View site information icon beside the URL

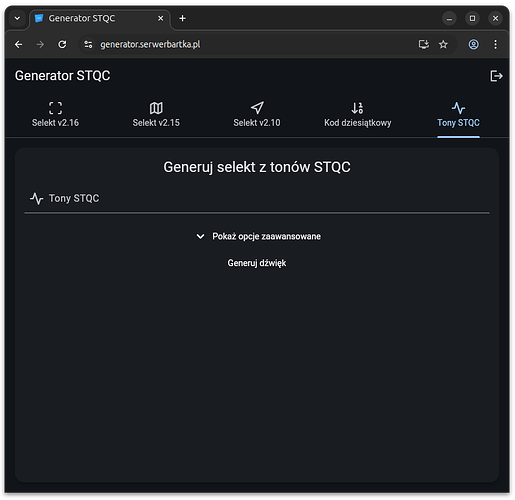(88, 44)
